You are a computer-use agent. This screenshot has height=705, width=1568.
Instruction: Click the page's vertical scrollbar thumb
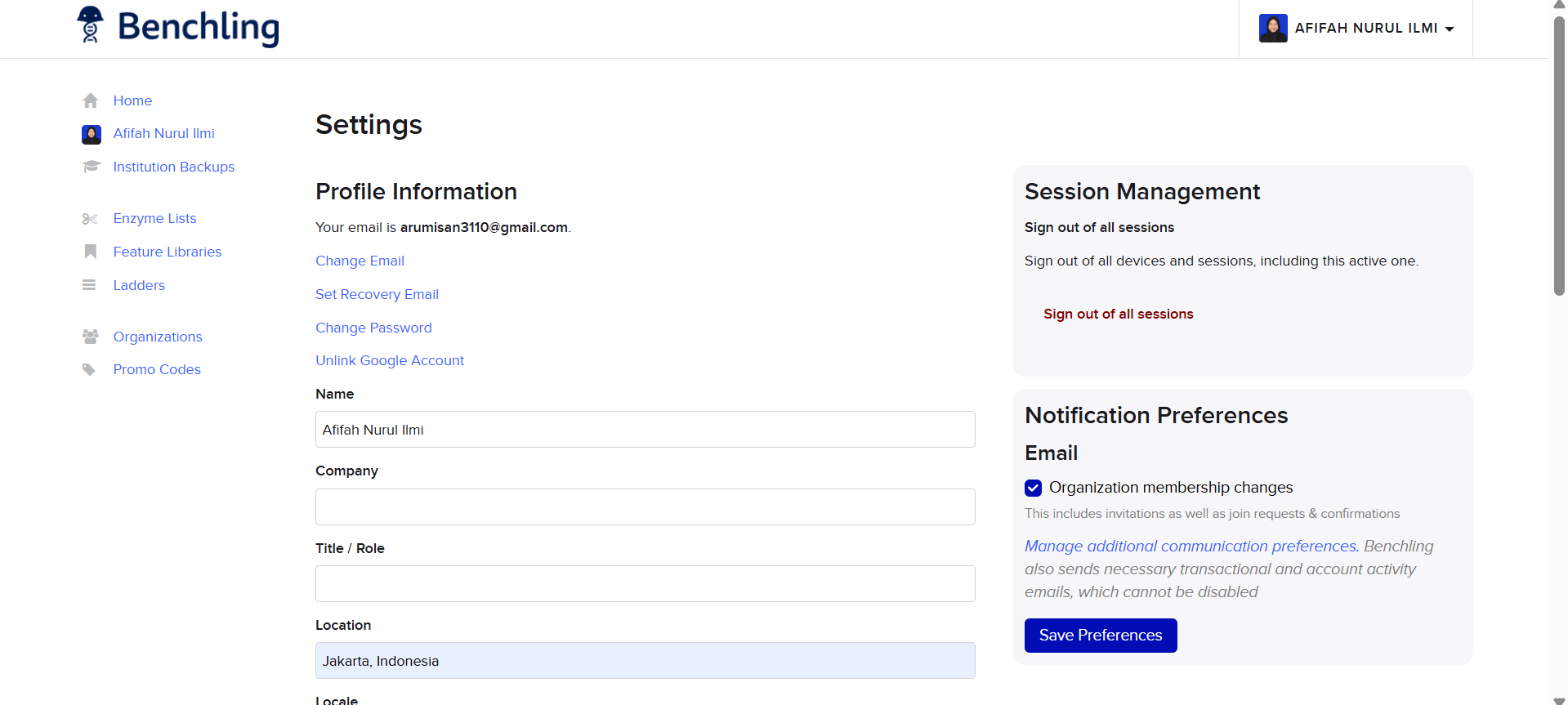(x=1559, y=155)
